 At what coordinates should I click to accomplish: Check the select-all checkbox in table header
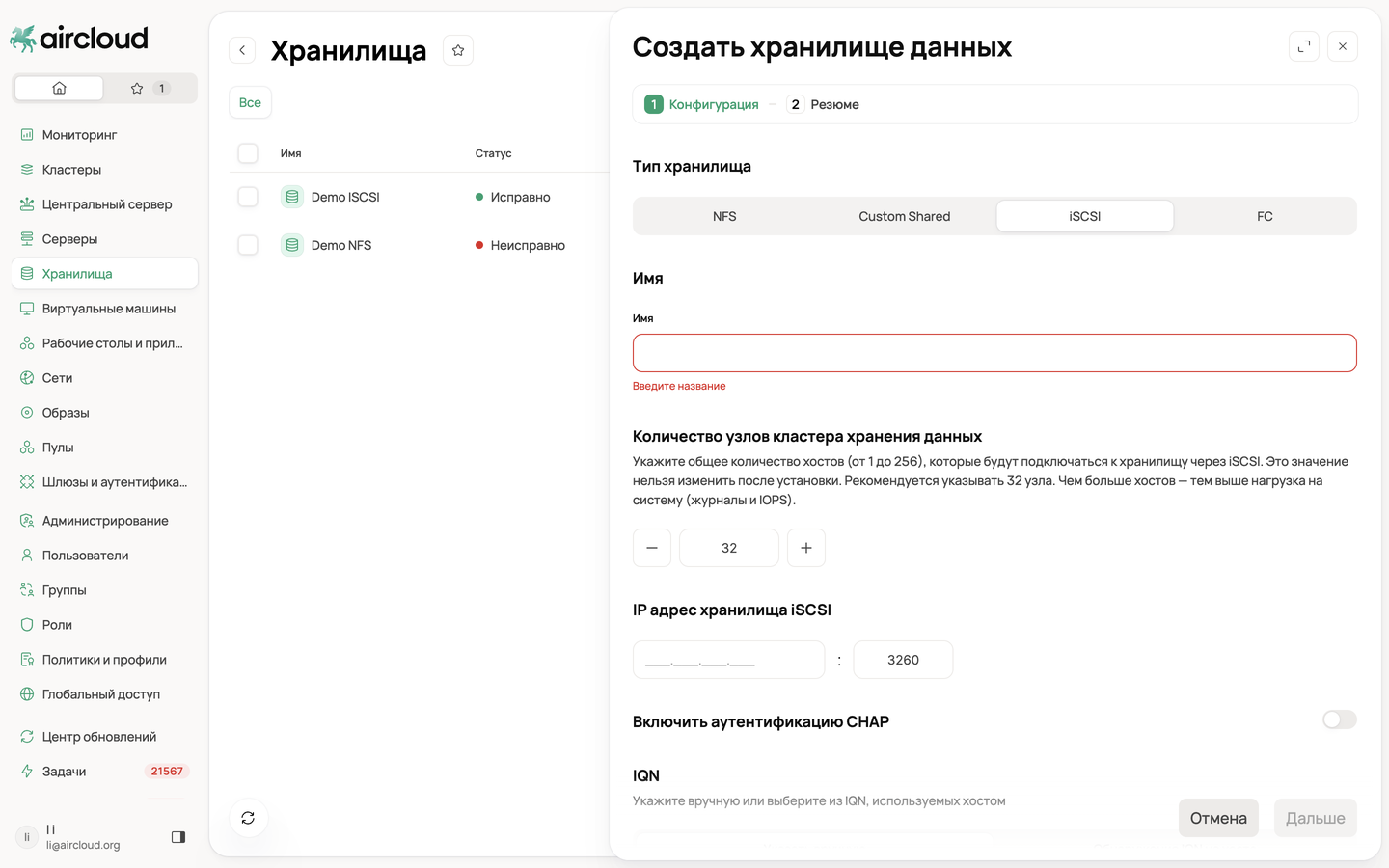click(x=248, y=153)
